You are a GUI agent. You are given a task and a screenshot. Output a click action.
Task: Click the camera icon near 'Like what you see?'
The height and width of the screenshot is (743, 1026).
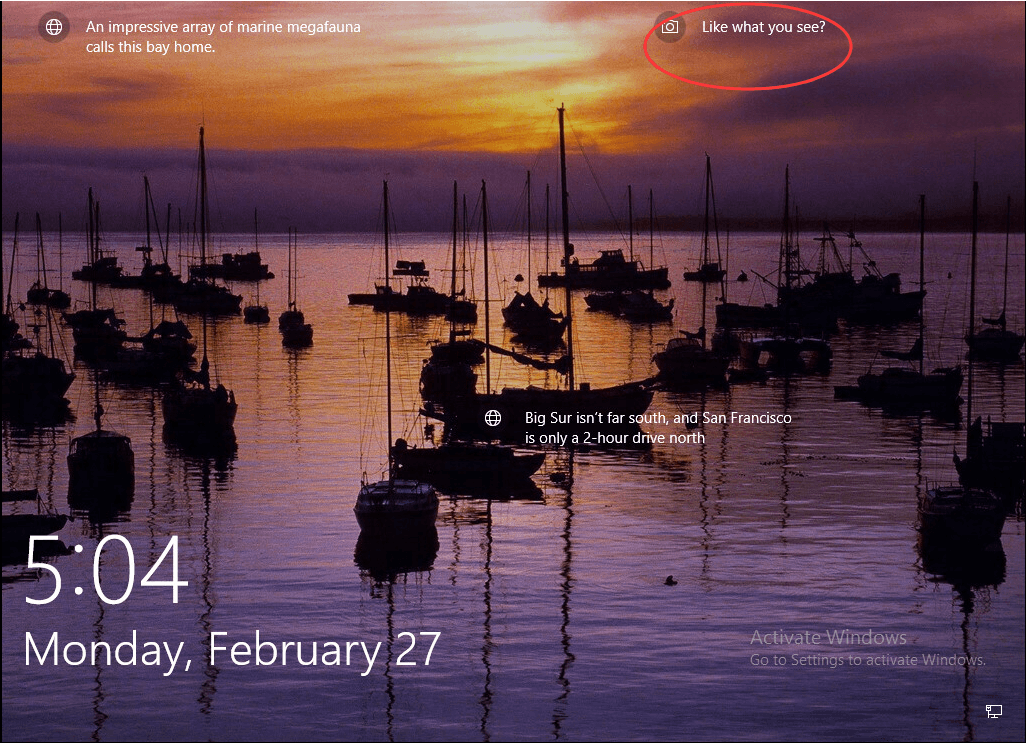point(669,29)
